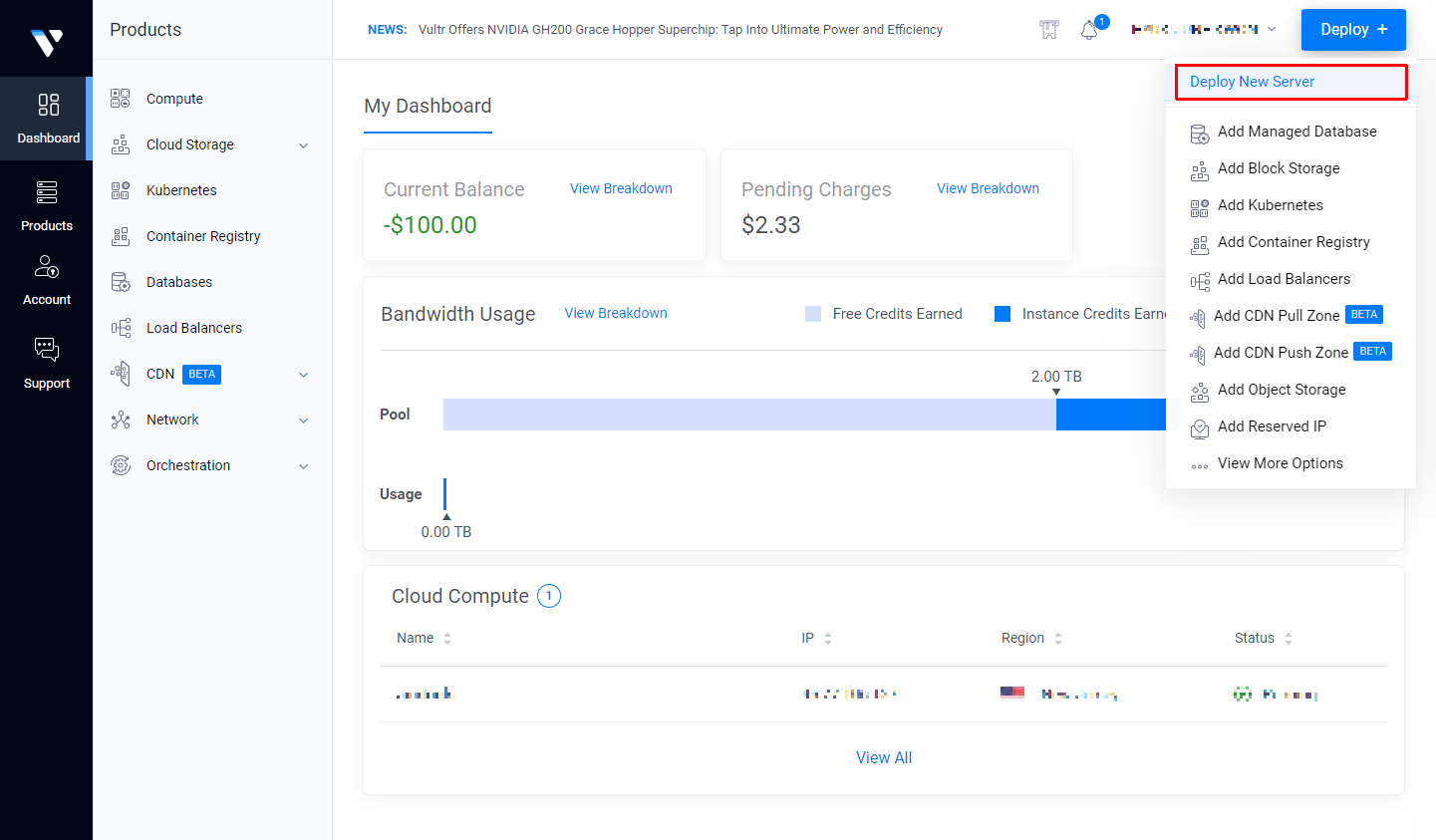Click the server status icon in table

[1243, 694]
